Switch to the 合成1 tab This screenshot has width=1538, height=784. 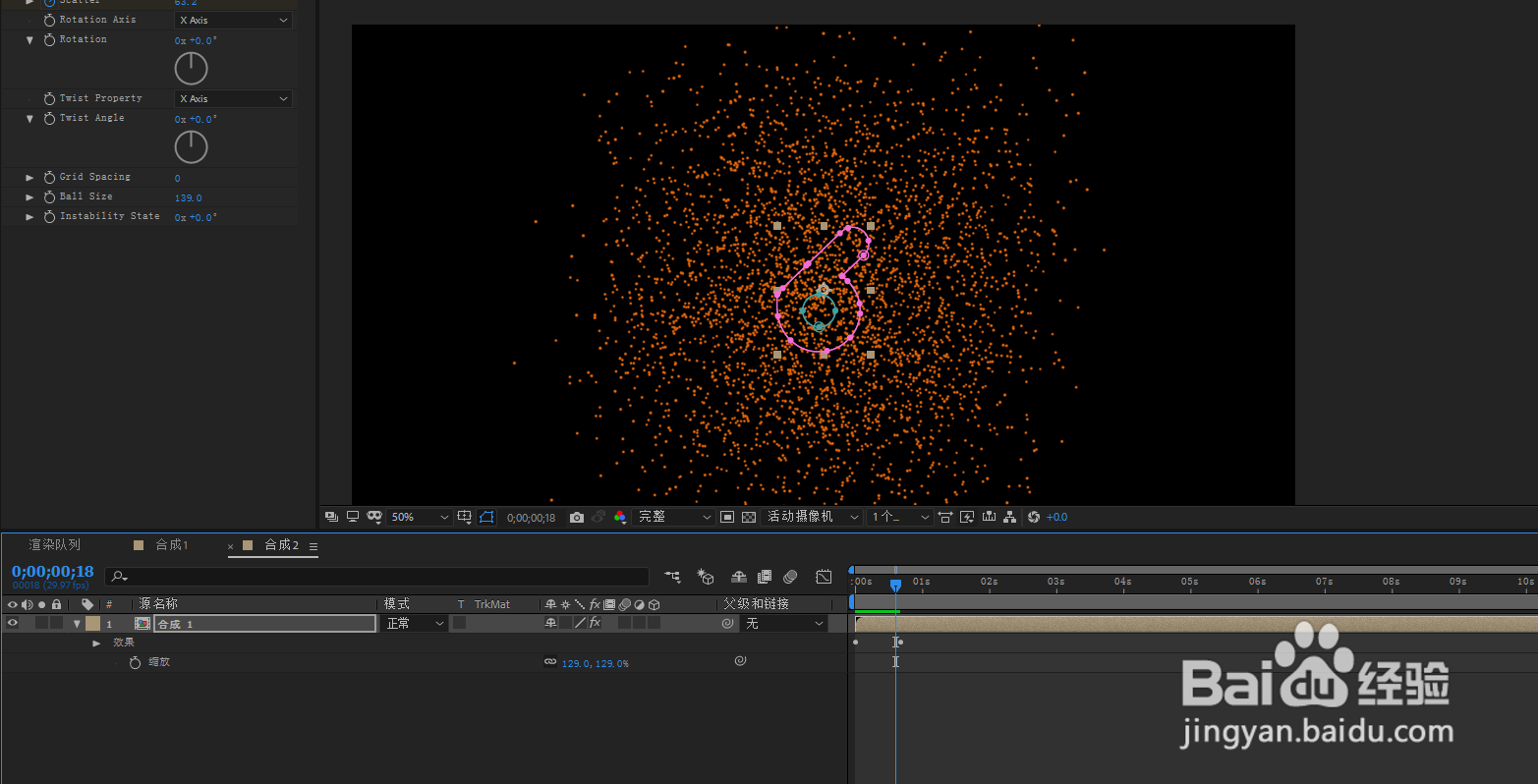[172, 545]
